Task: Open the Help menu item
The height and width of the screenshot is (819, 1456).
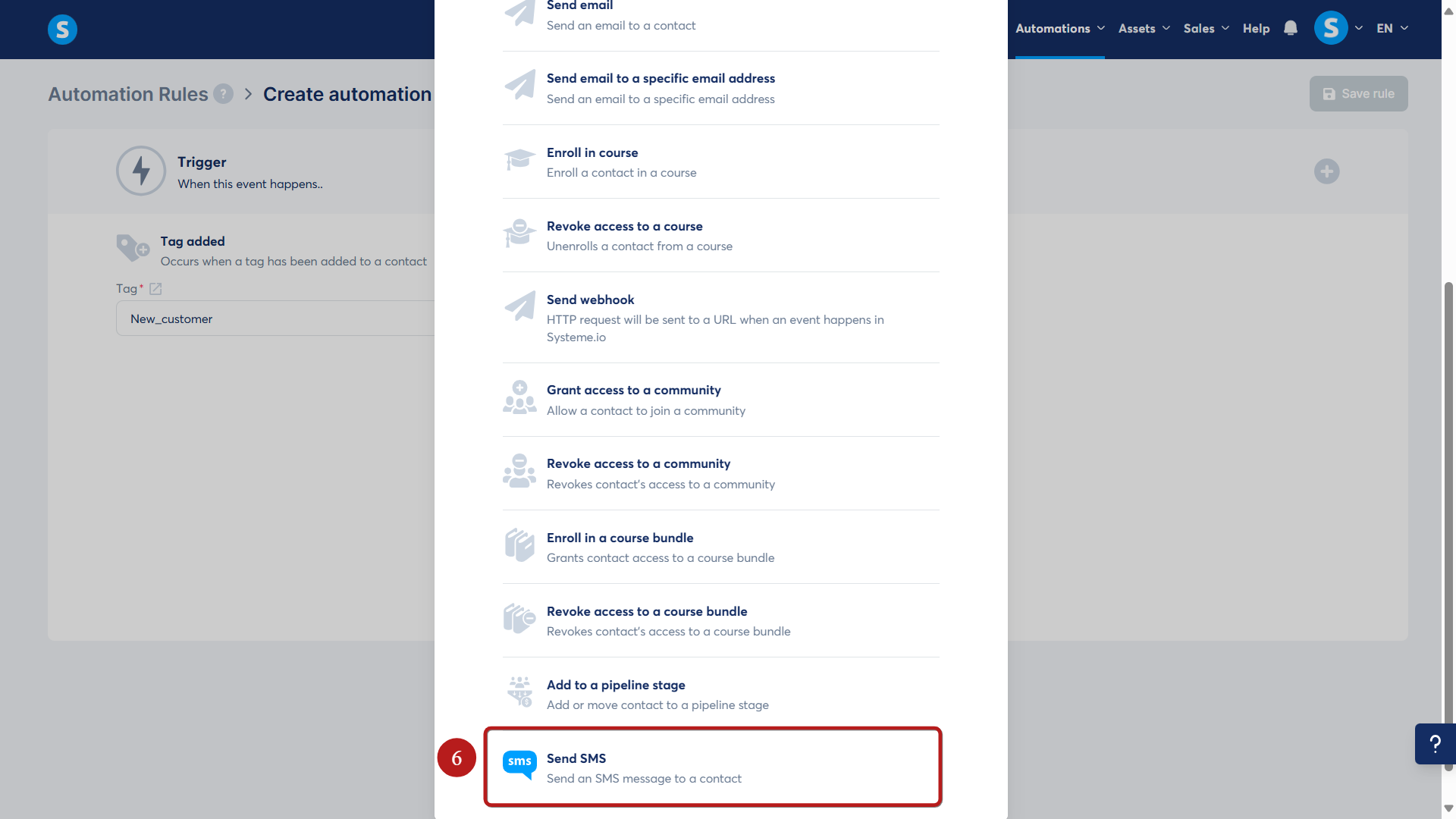Action: click(x=1256, y=28)
